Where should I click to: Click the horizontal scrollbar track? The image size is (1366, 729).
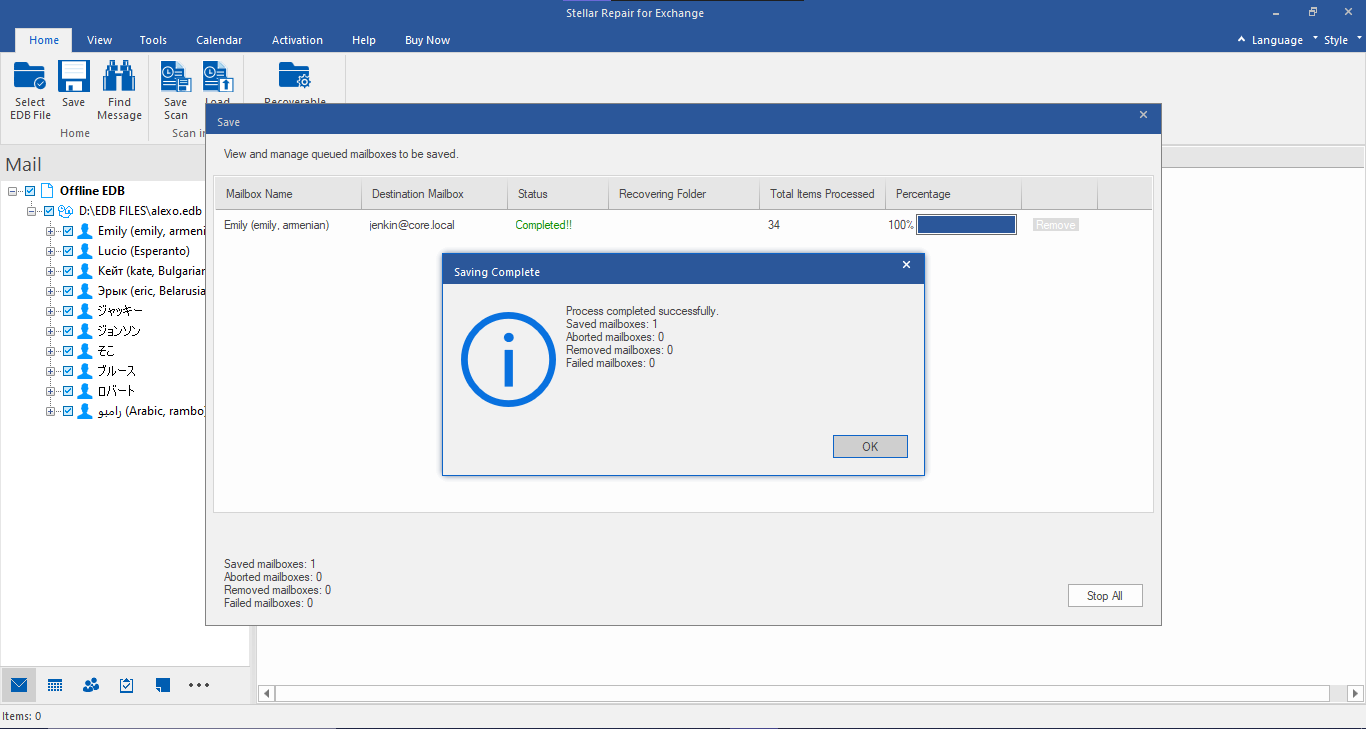(x=802, y=693)
